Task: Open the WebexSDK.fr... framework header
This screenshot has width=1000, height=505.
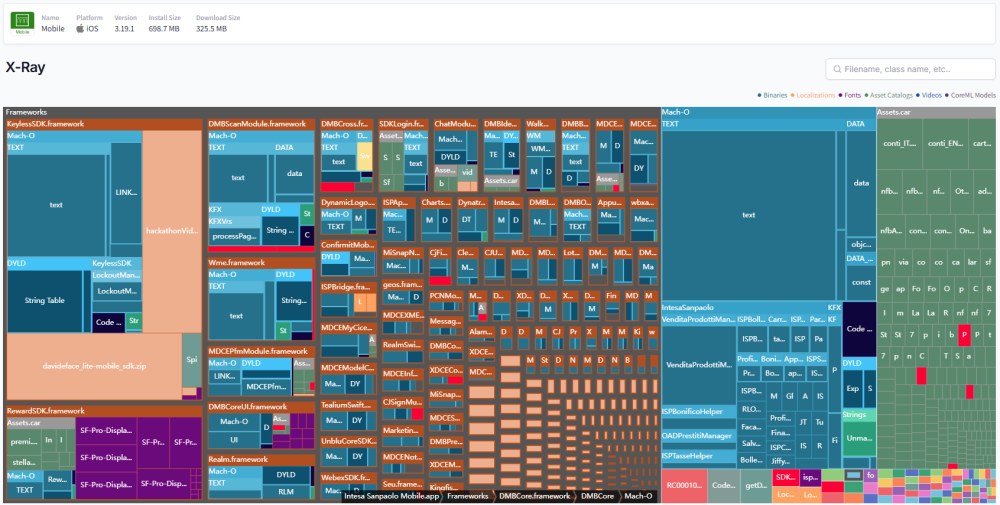Action: tap(348, 478)
